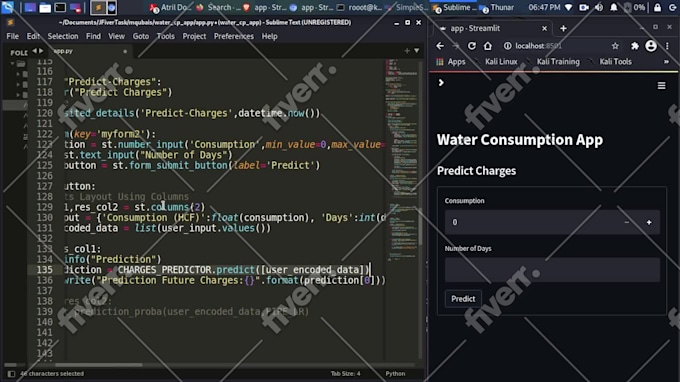Bookmark page with the star icon
The width and height of the screenshot is (680, 382).
pos(615,46)
